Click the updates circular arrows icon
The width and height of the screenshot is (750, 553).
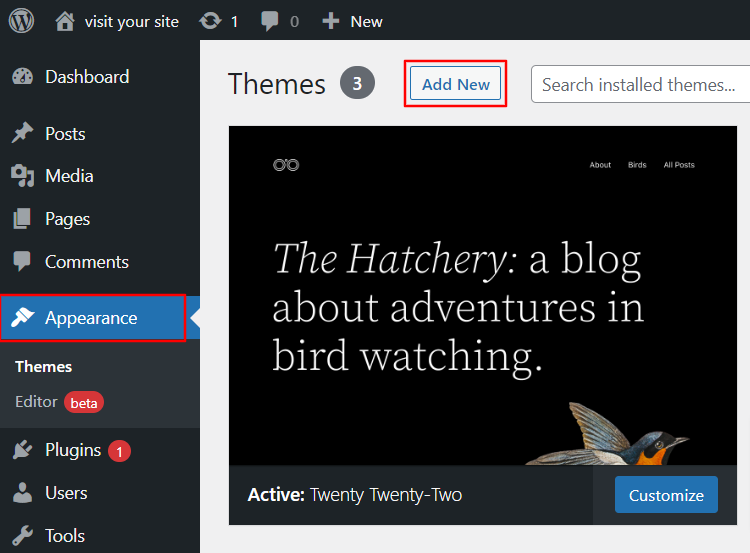tap(210, 20)
